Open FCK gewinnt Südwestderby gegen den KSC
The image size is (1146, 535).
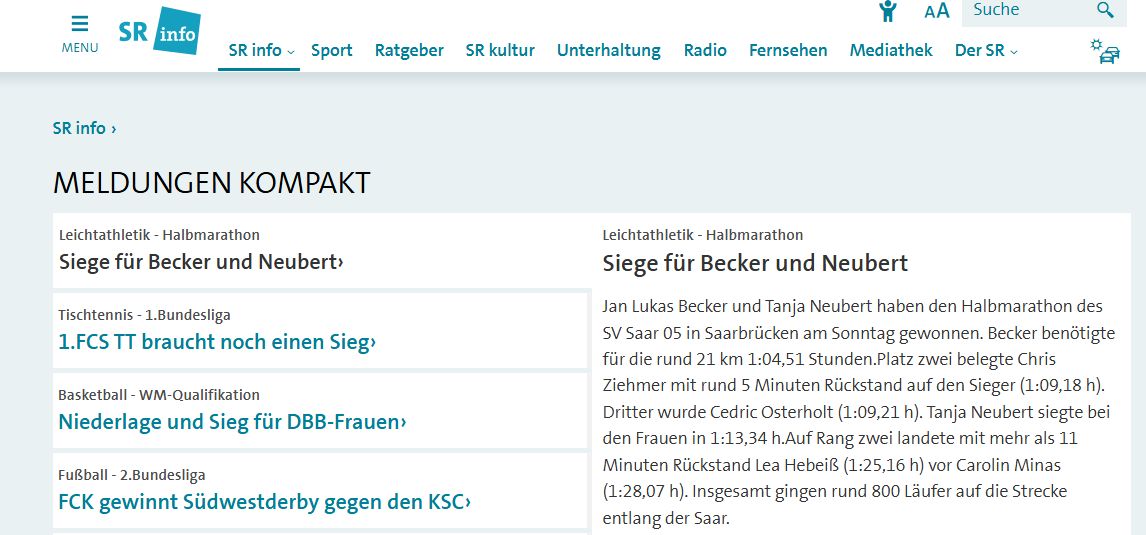[x=264, y=502]
